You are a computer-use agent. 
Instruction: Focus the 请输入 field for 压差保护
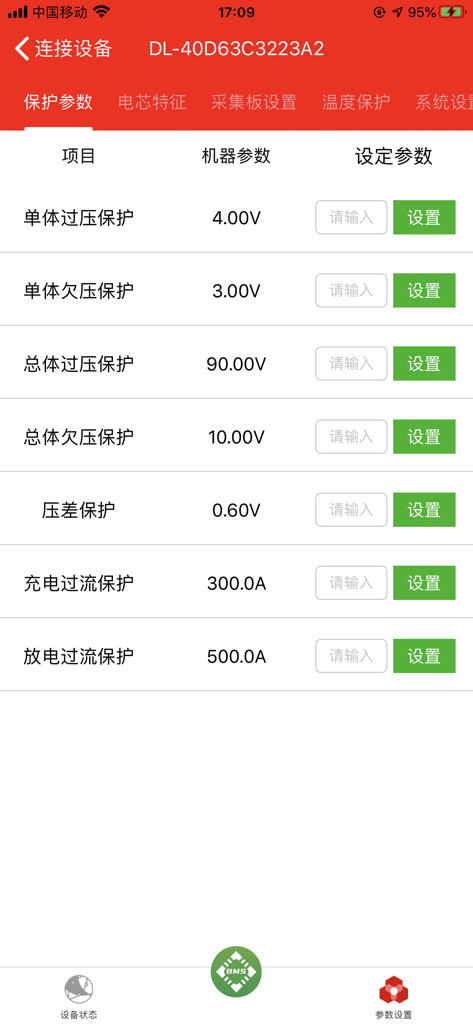351,510
